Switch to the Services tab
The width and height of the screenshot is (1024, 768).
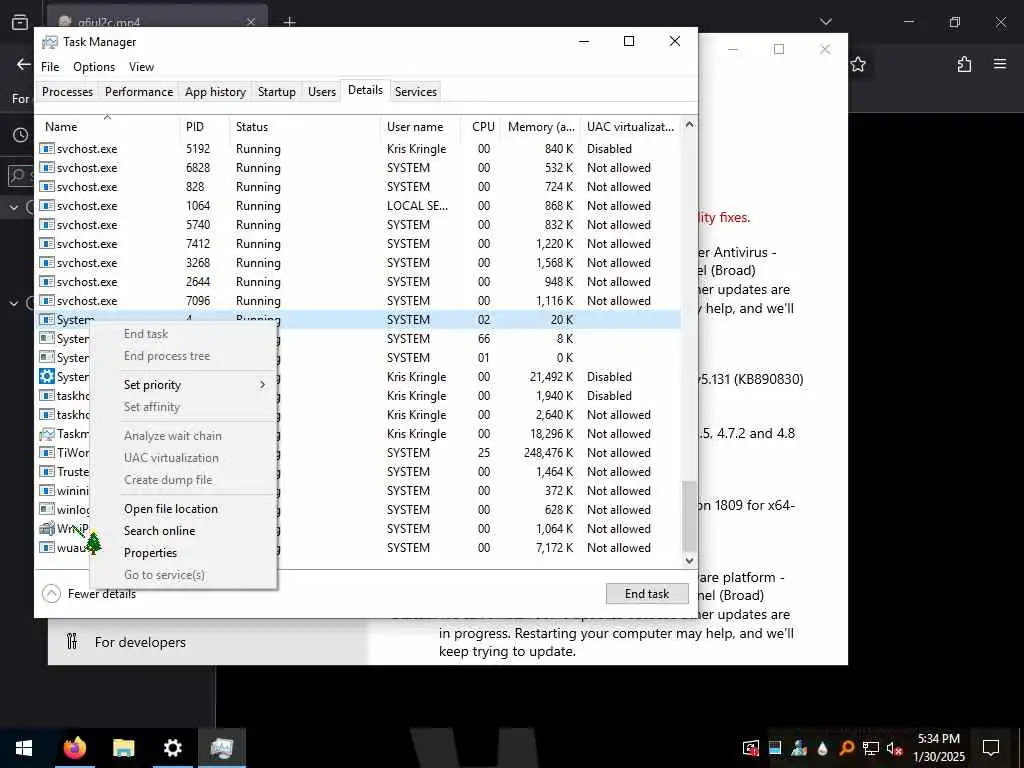point(415,92)
